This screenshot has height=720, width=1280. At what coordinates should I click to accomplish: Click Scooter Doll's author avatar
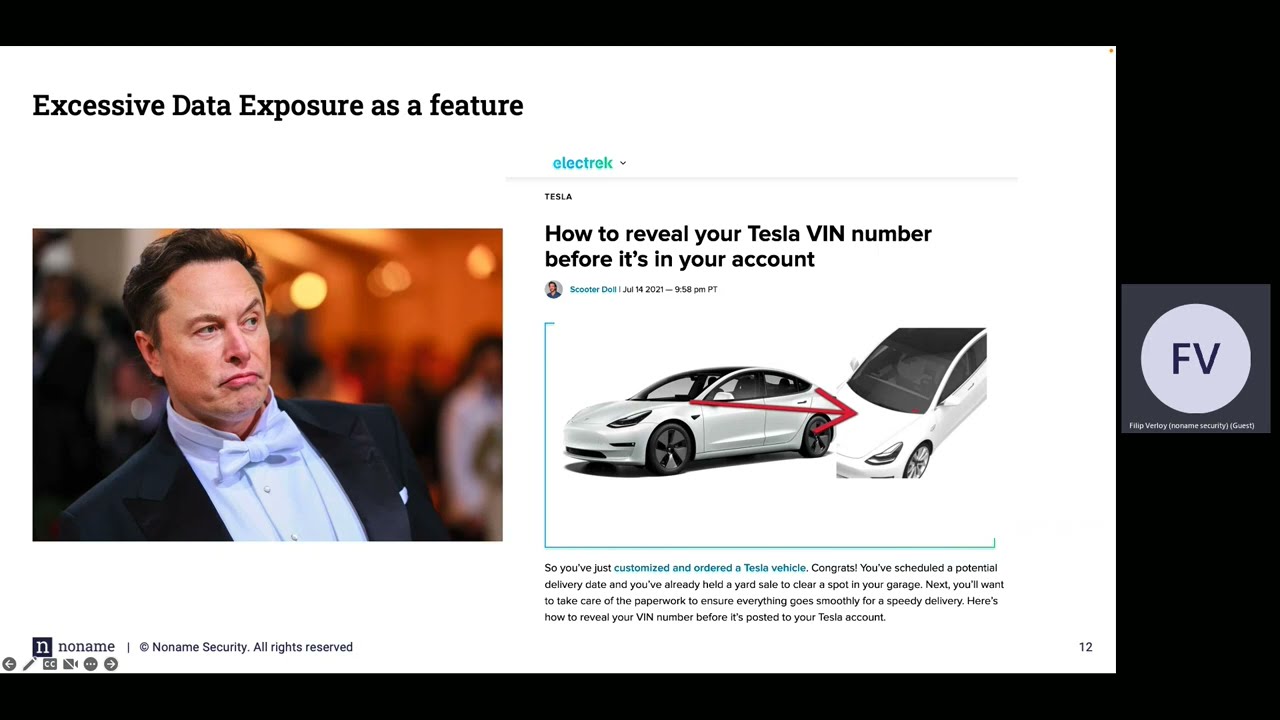553,290
